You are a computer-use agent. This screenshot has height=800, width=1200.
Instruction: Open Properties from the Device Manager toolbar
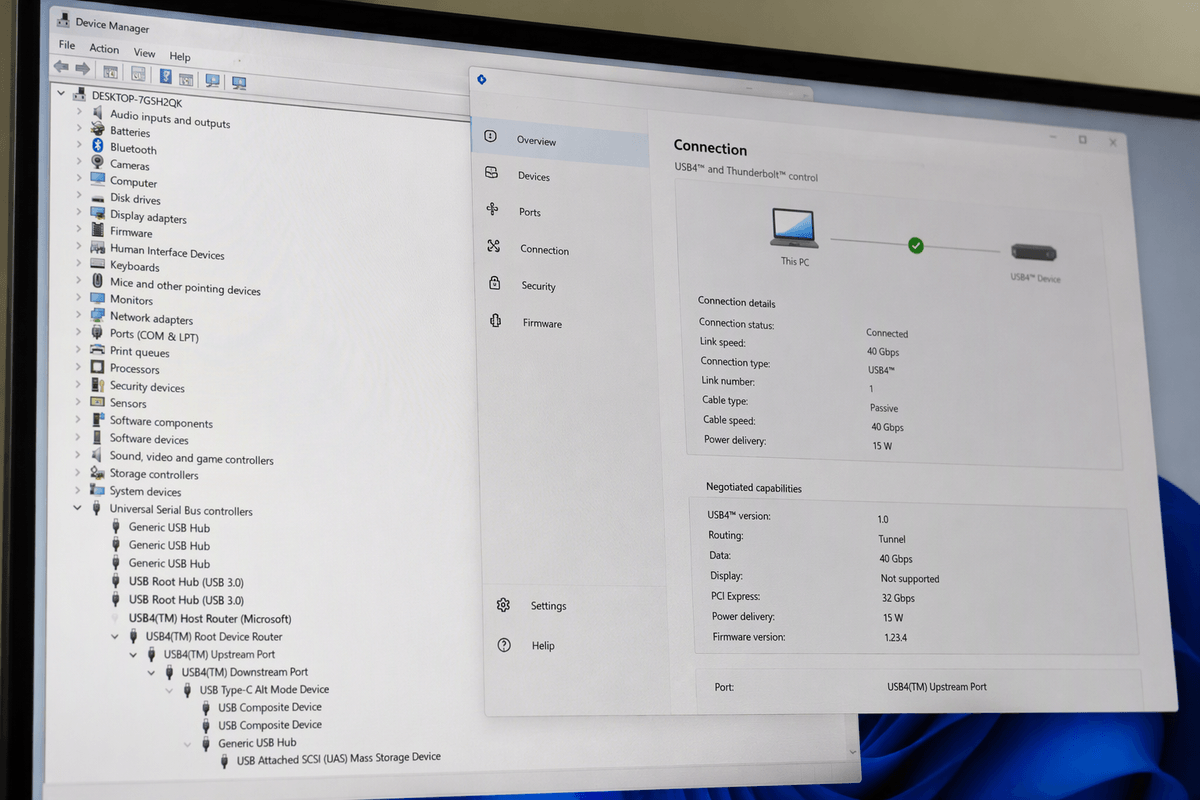click(138, 74)
